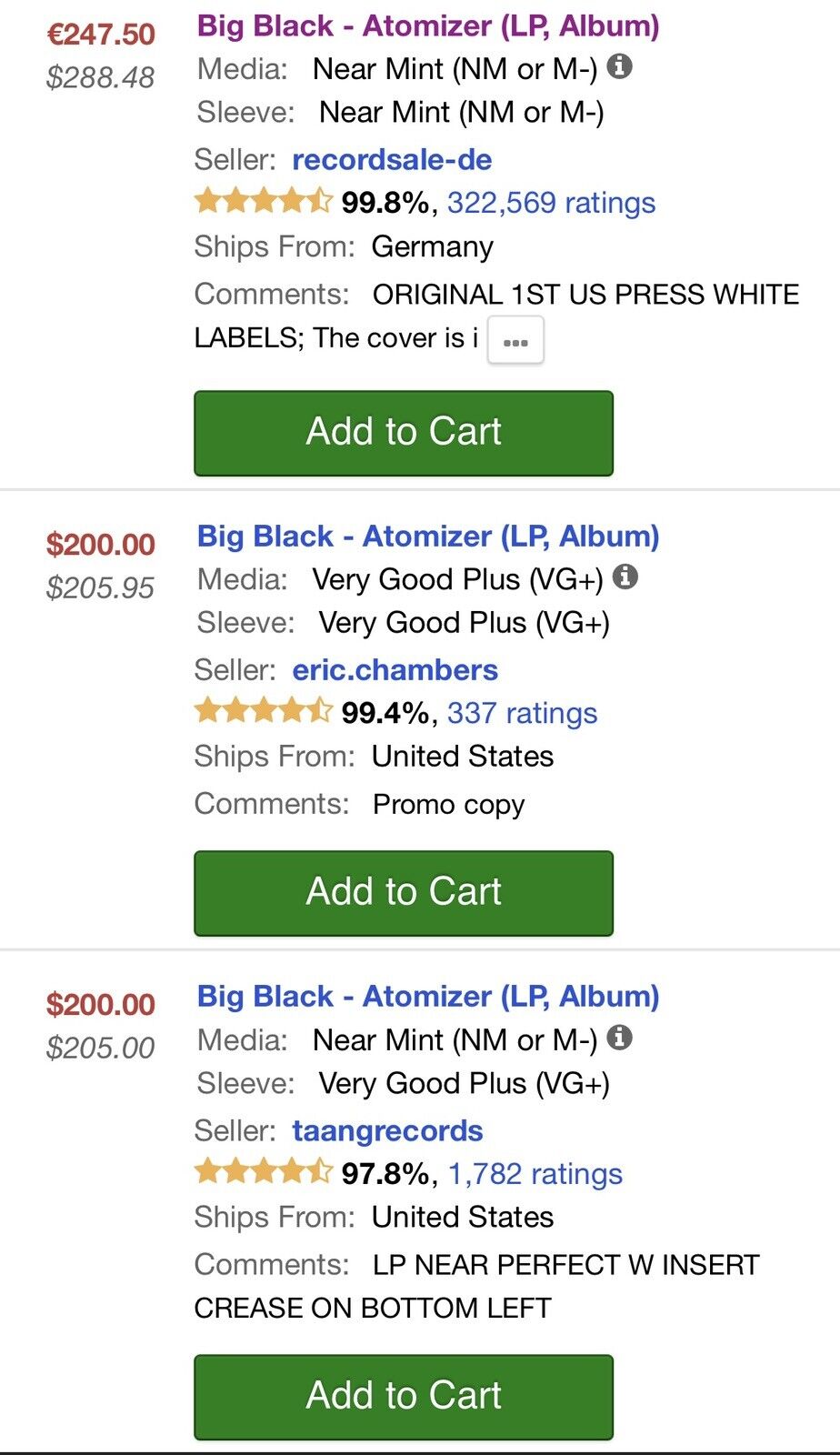
Task: Add the eric.chambers Promo copy to cart
Action: click(x=404, y=893)
